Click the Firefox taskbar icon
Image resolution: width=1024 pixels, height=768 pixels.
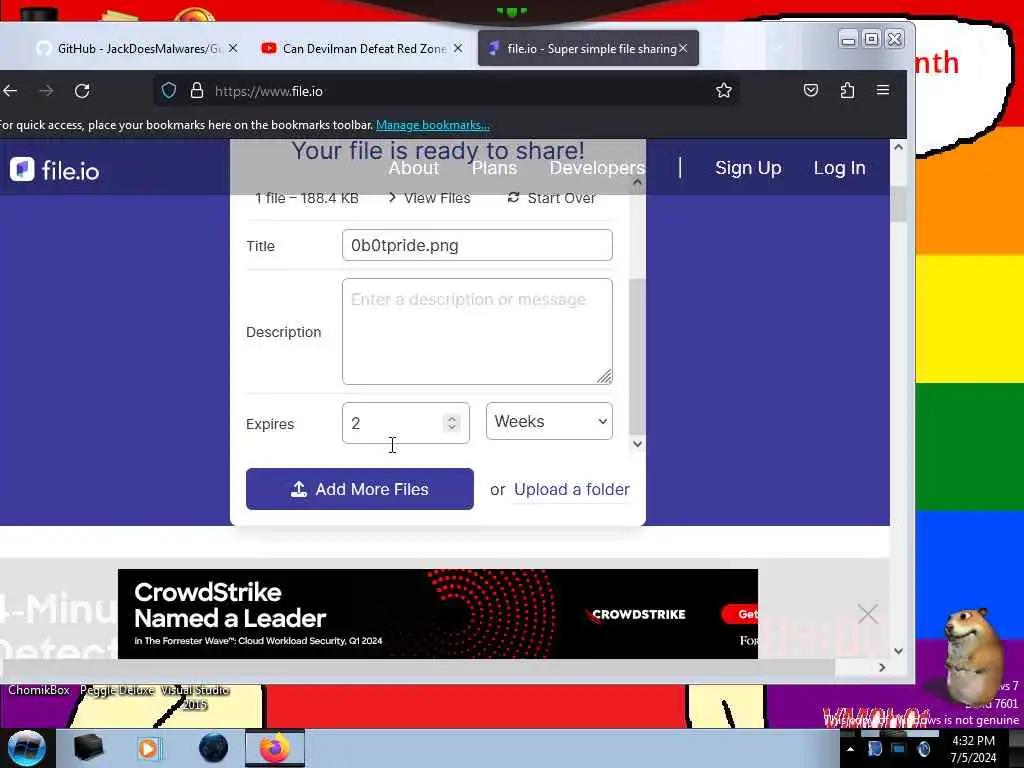274,748
